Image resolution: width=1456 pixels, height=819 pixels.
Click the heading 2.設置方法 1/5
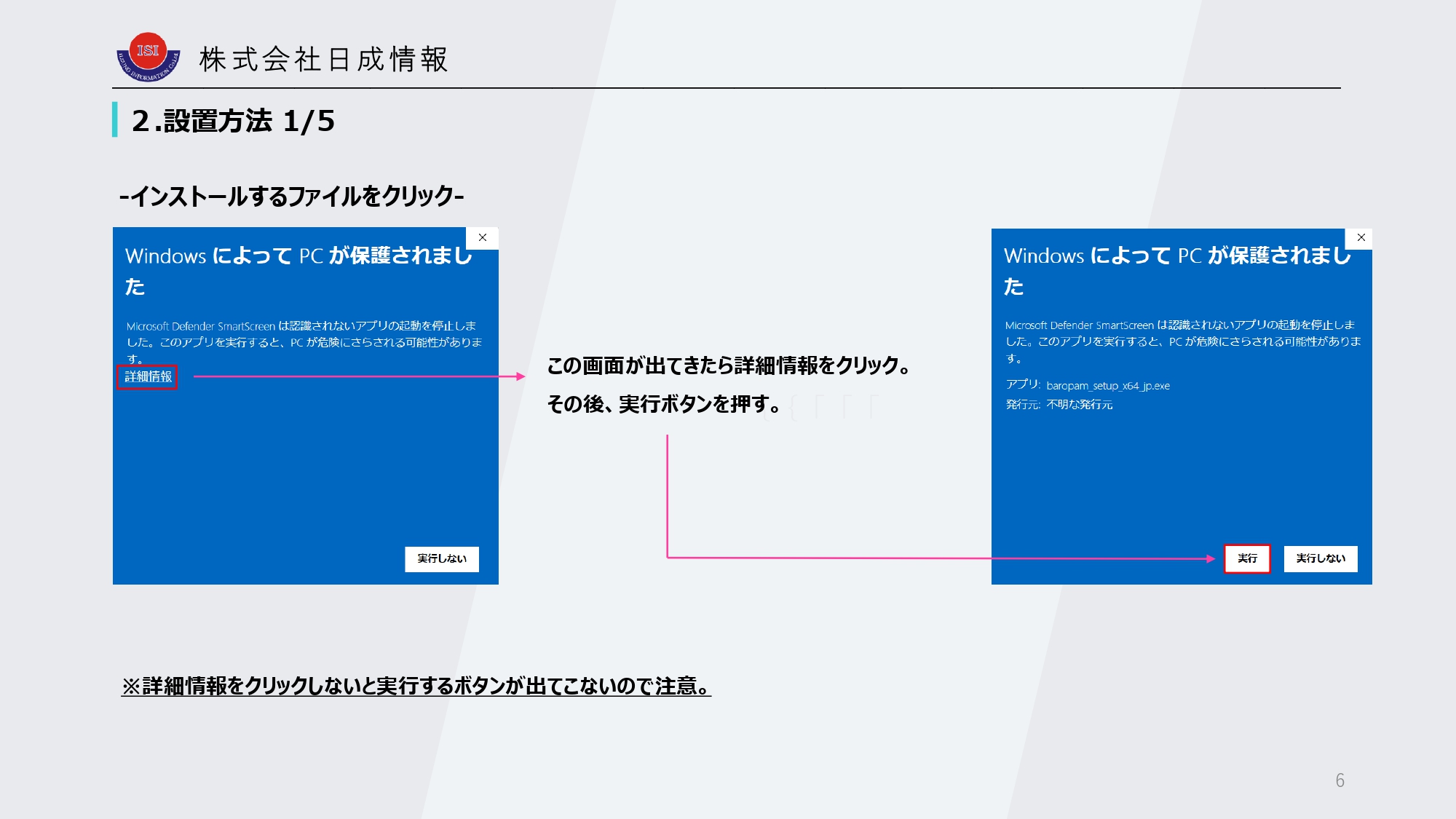tap(233, 121)
